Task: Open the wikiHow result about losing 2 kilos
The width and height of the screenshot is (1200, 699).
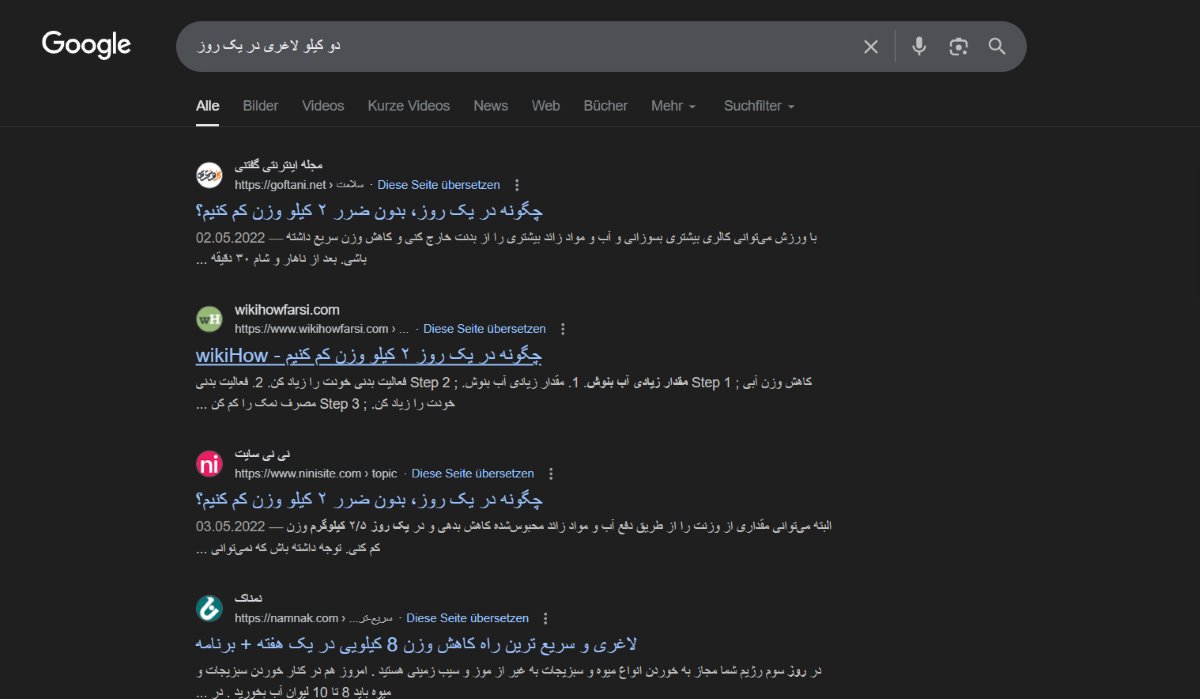Action: pos(368,354)
